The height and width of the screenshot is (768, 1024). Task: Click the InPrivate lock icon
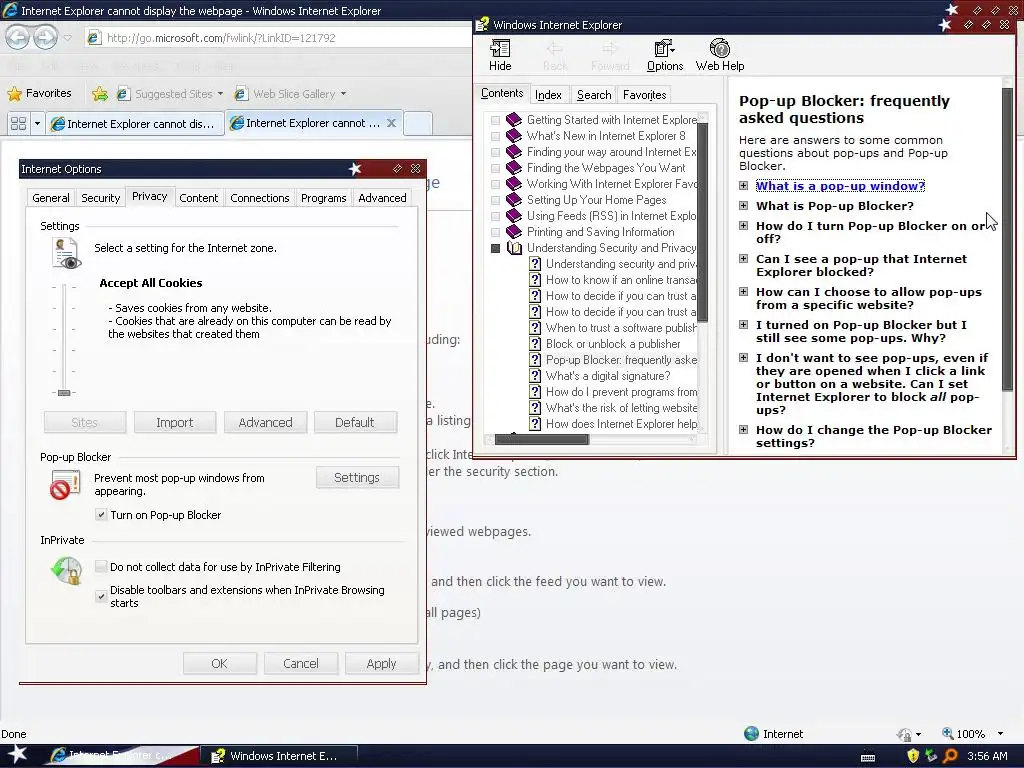point(66,571)
